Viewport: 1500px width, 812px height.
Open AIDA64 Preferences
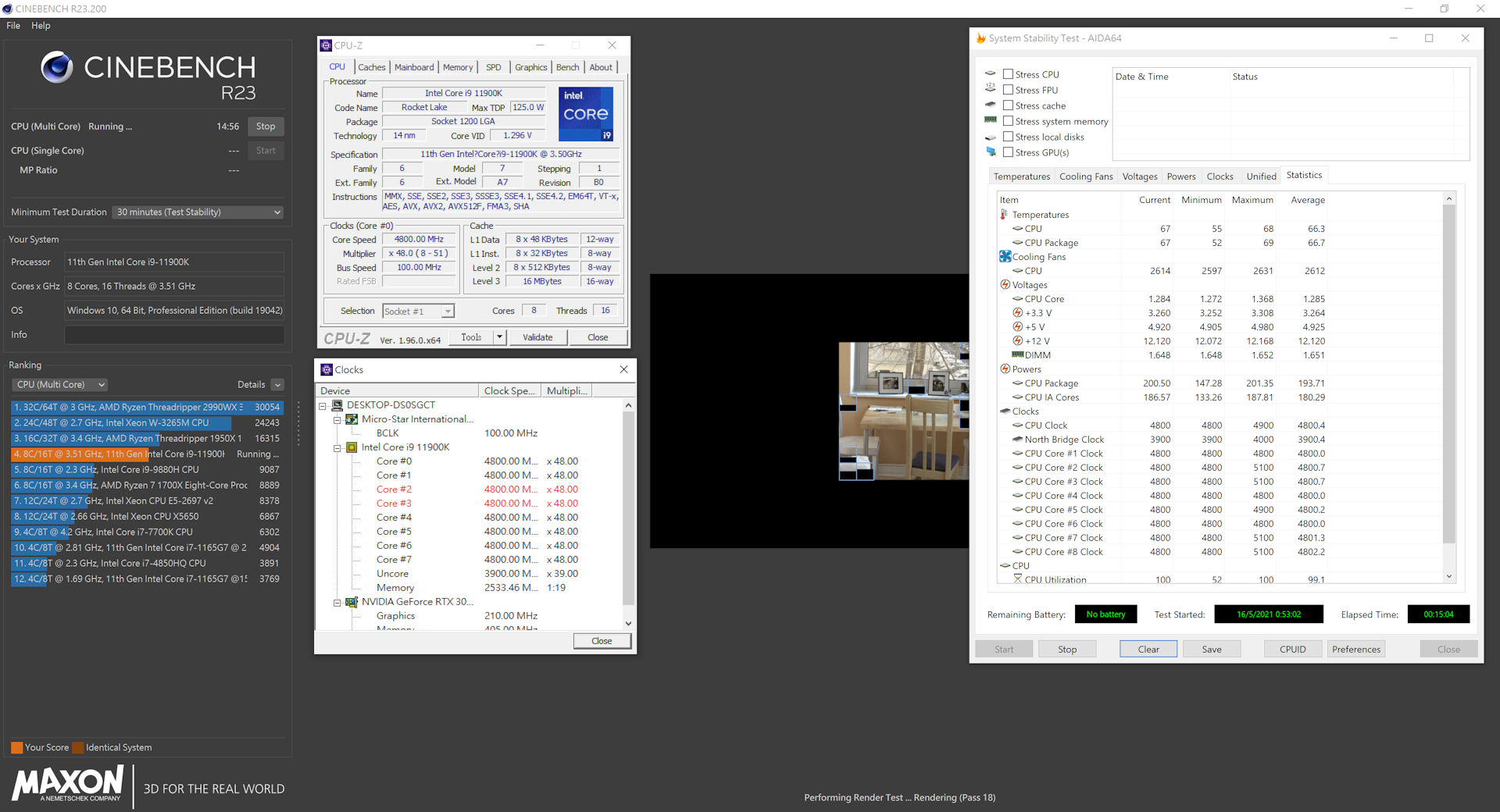[x=1356, y=649]
